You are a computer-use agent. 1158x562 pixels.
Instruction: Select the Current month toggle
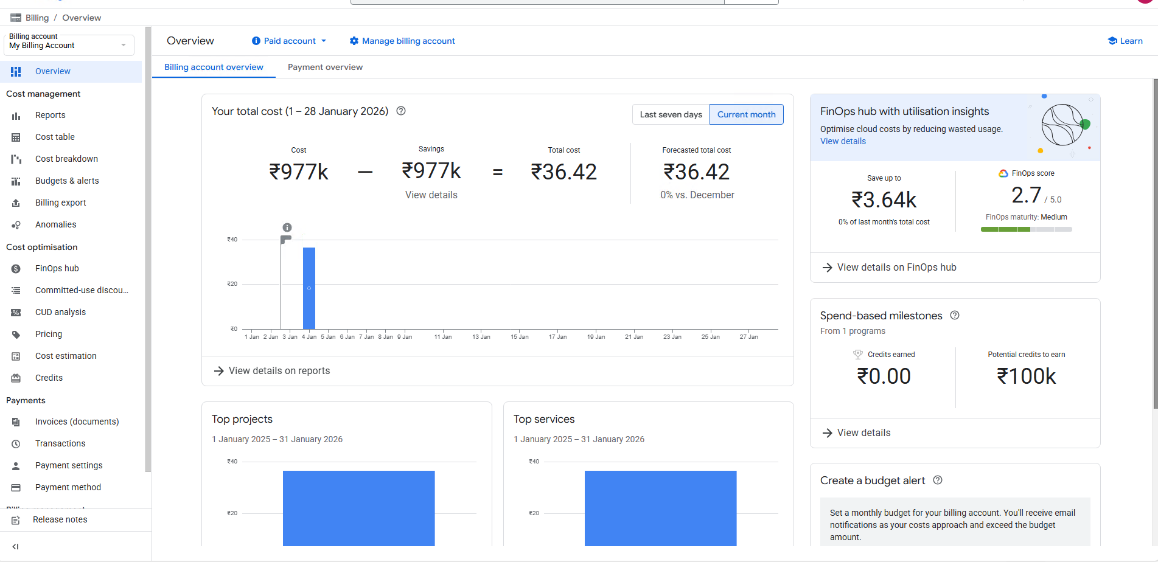click(746, 114)
